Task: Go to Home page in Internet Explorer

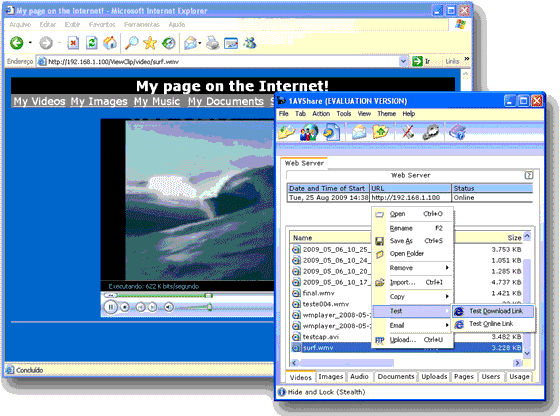Action: click(x=110, y=43)
